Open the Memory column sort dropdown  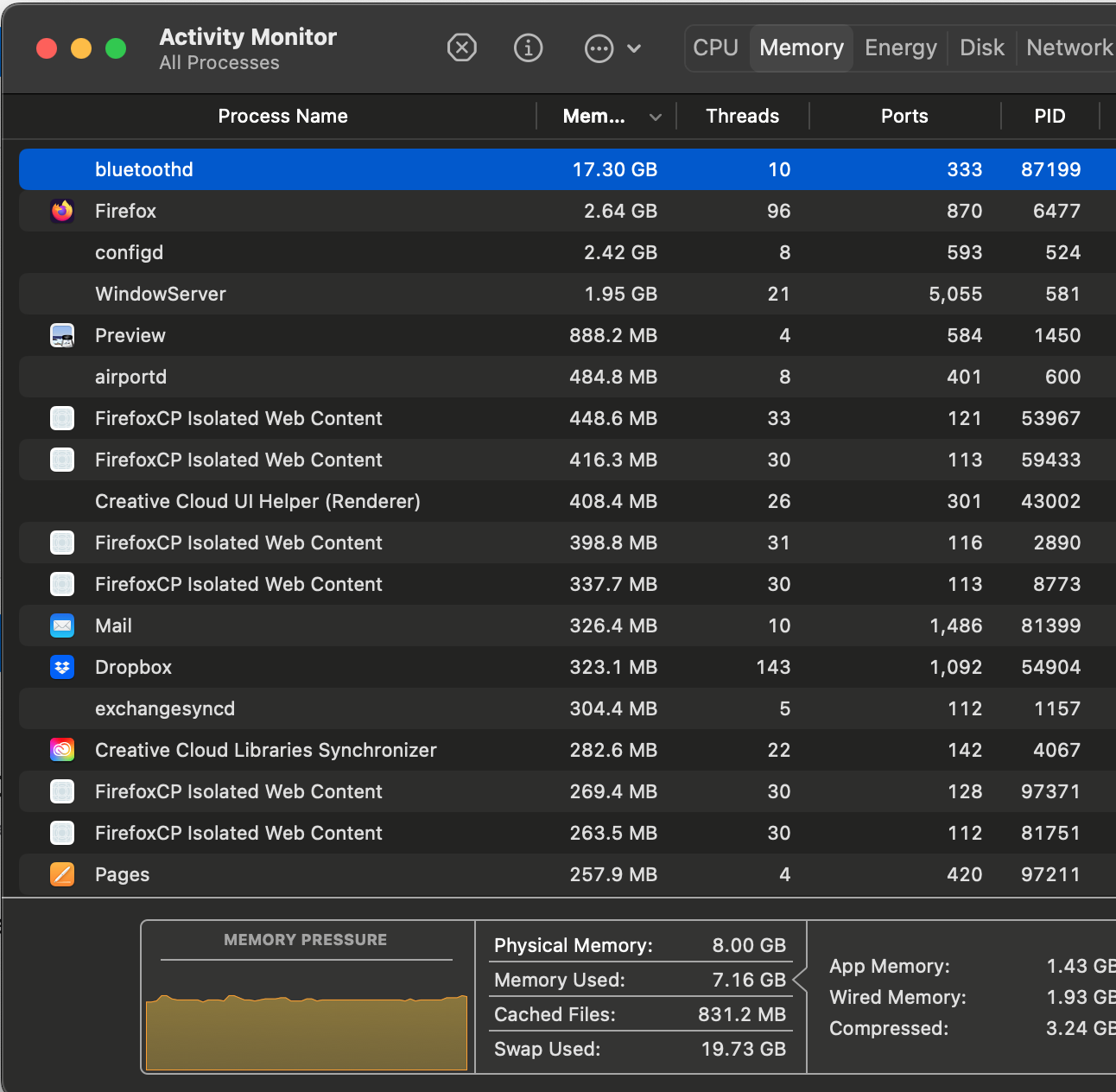(x=655, y=116)
